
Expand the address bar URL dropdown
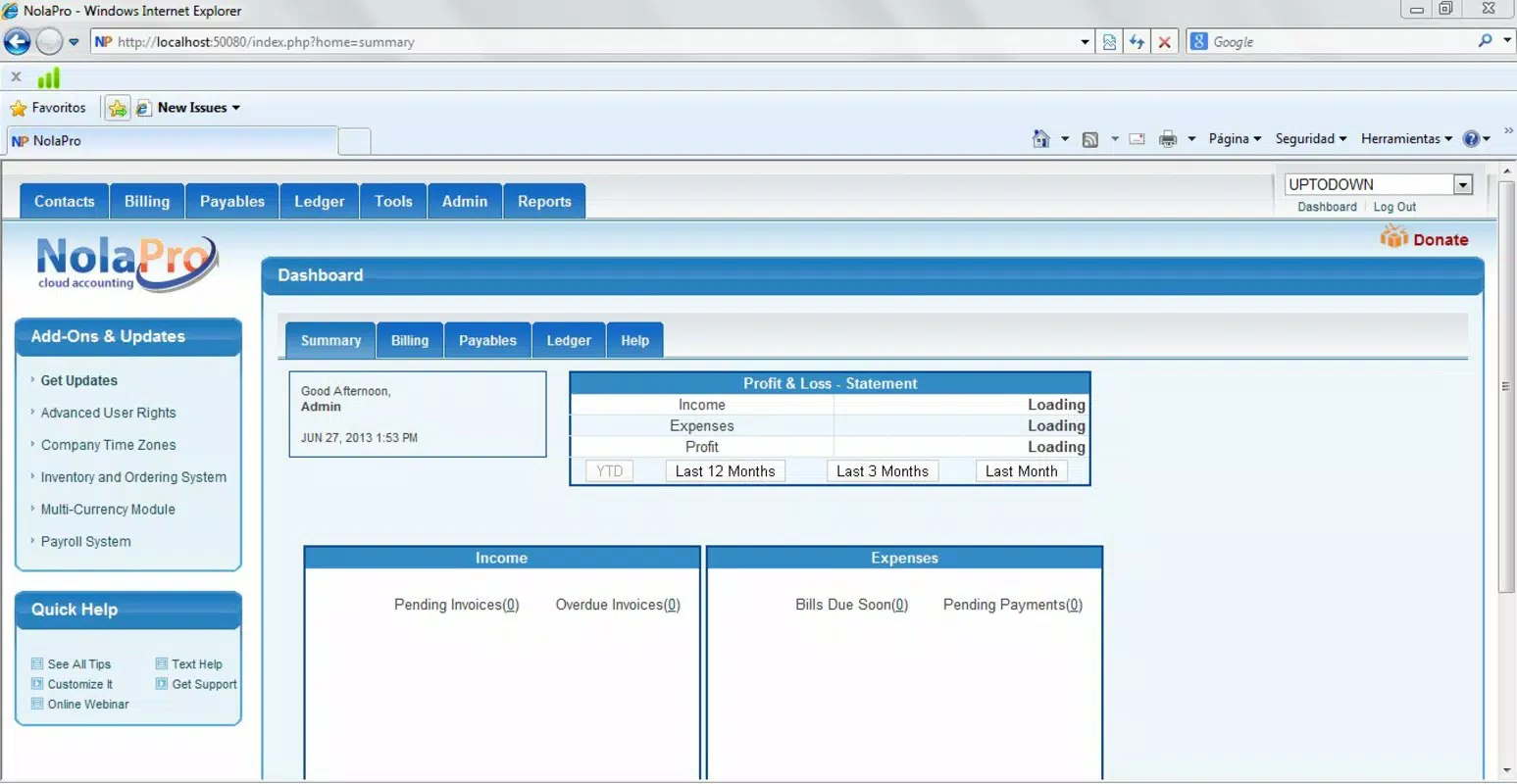tap(1085, 42)
